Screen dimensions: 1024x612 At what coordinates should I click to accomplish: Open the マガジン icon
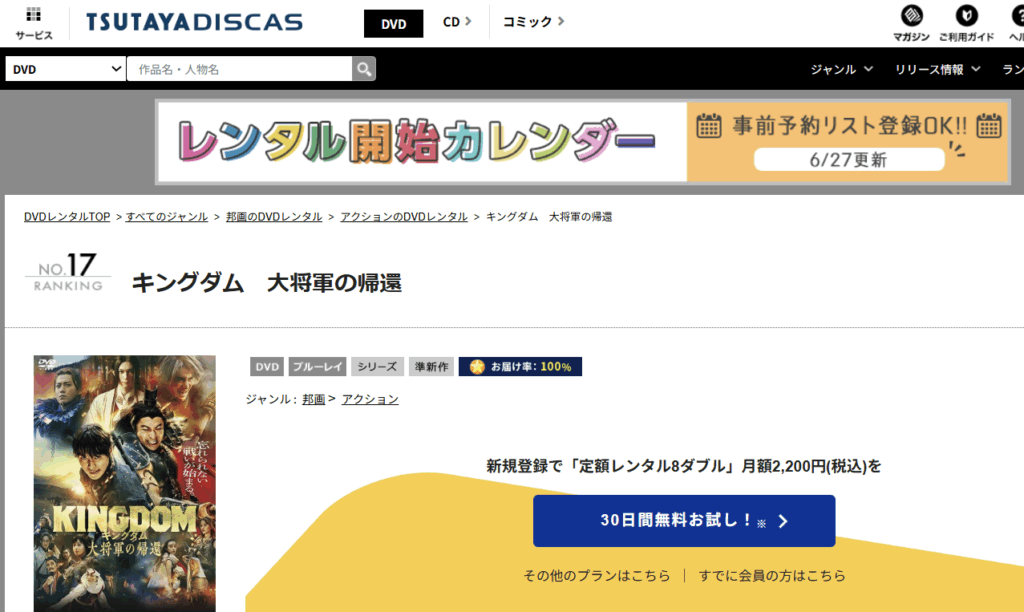[911, 23]
